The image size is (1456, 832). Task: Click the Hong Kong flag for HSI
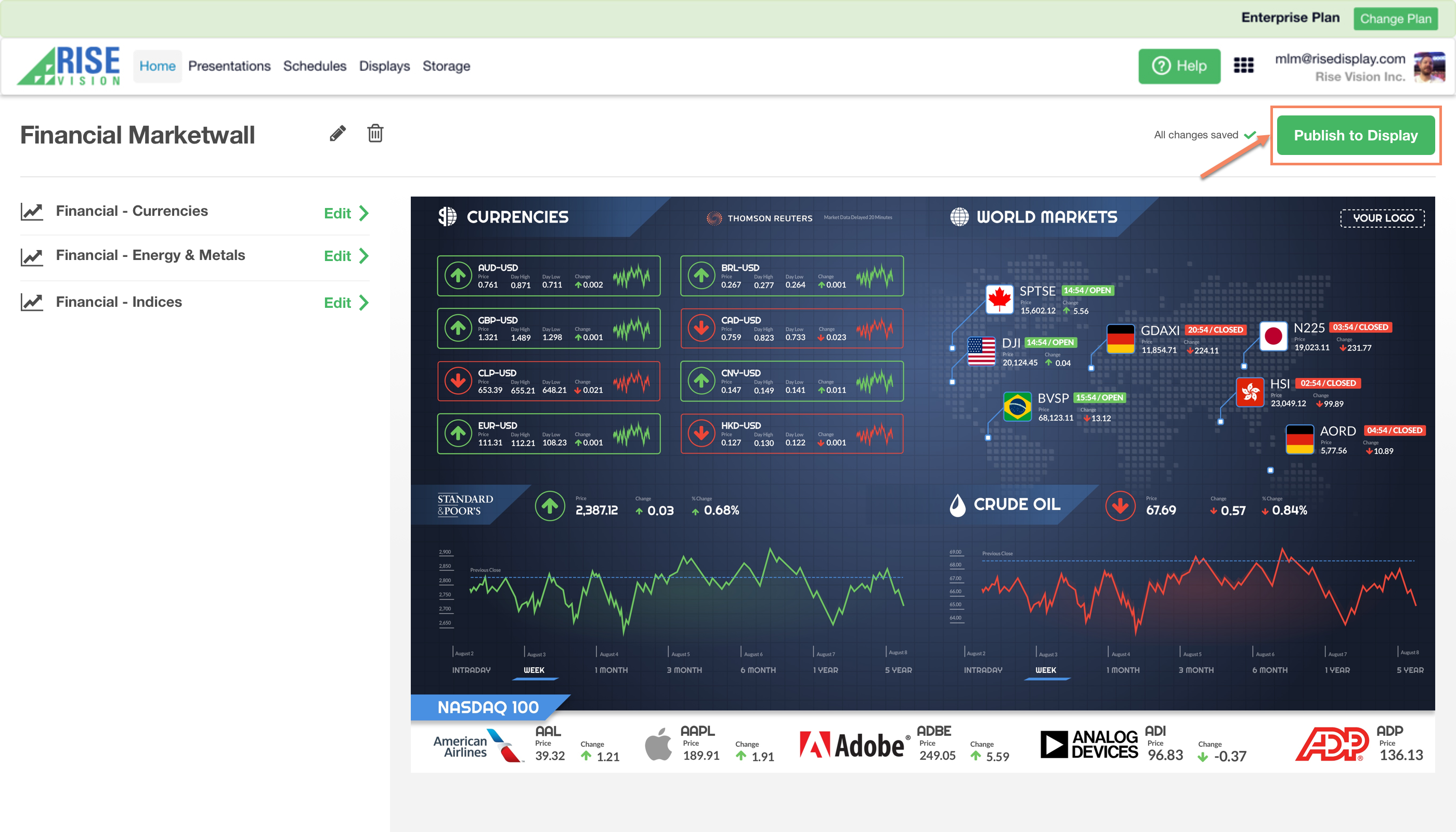[x=1250, y=392]
